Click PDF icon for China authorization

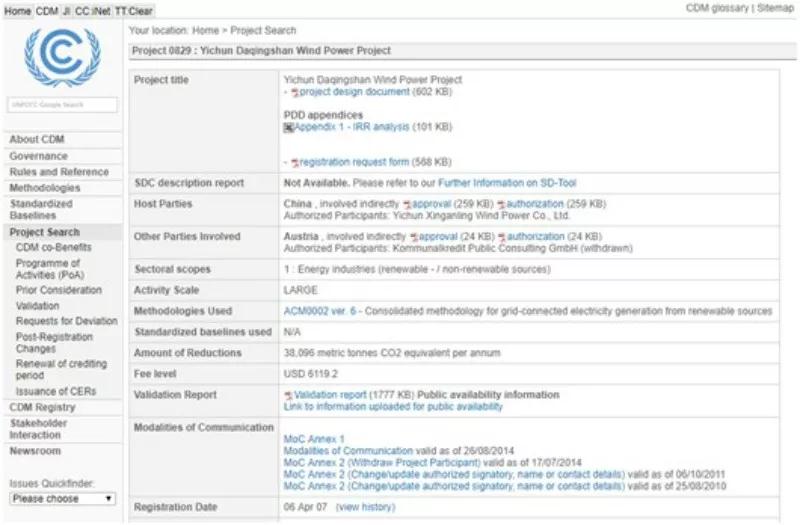[x=501, y=204]
